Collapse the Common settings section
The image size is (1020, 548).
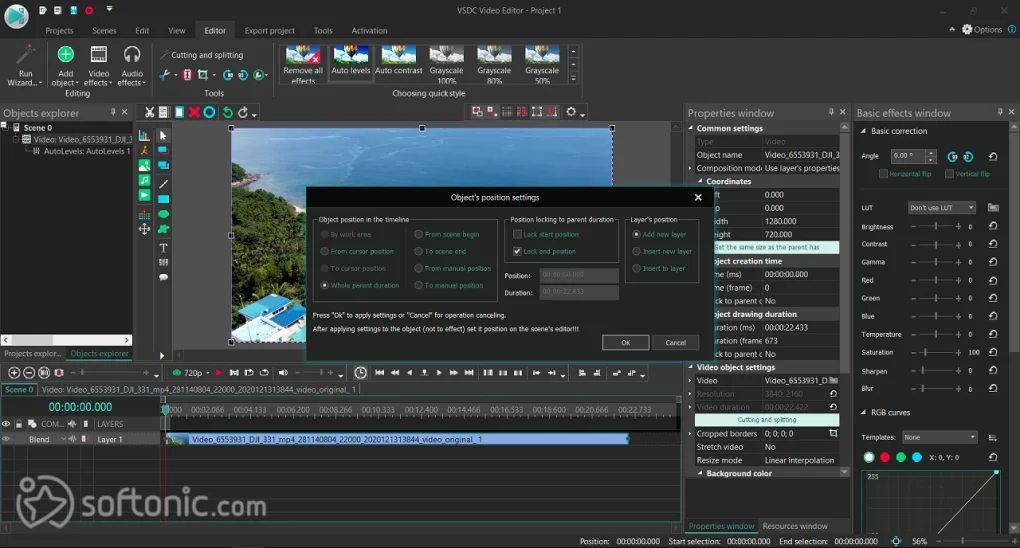click(x=691, y=128)
